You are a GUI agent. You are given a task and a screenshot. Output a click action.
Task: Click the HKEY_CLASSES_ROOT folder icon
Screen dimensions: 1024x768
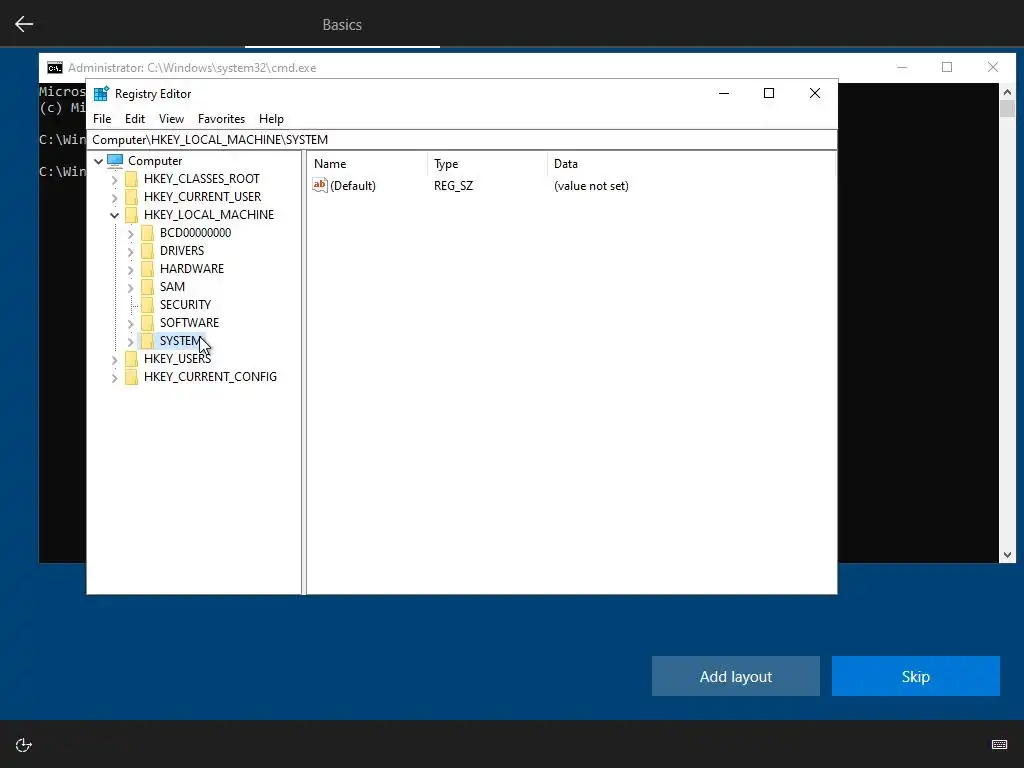131,179
